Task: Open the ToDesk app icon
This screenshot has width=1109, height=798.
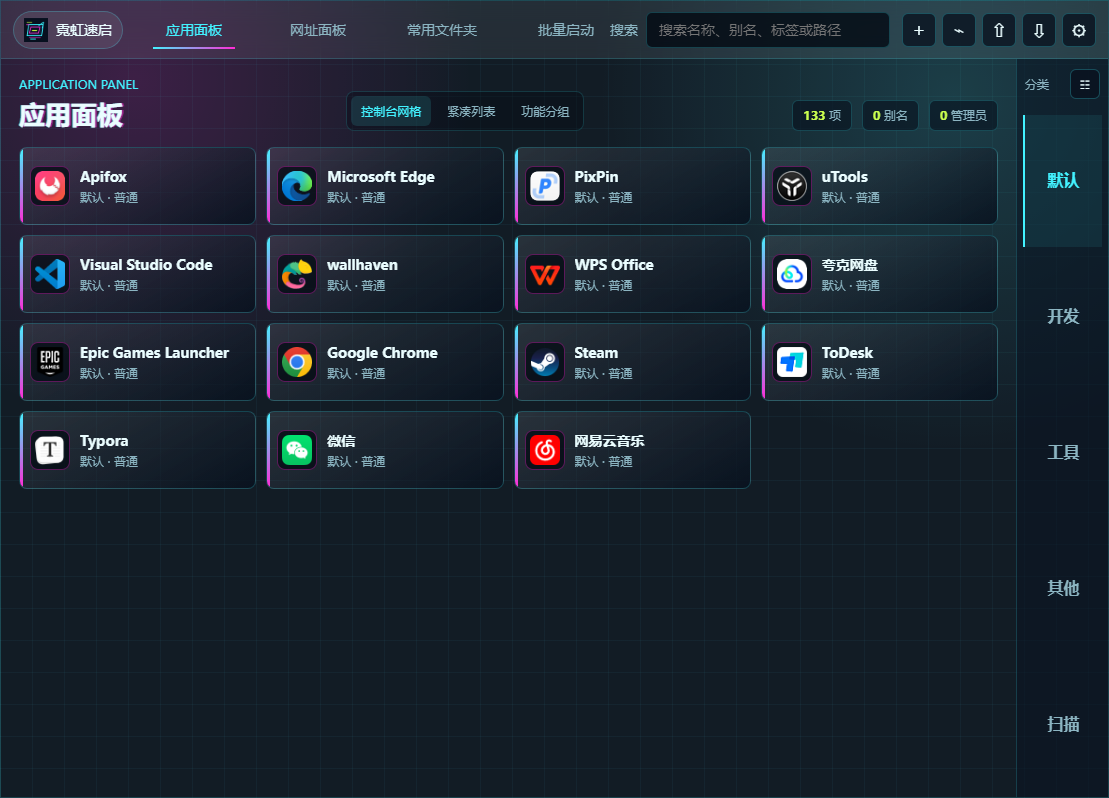Action: [791, 362]
